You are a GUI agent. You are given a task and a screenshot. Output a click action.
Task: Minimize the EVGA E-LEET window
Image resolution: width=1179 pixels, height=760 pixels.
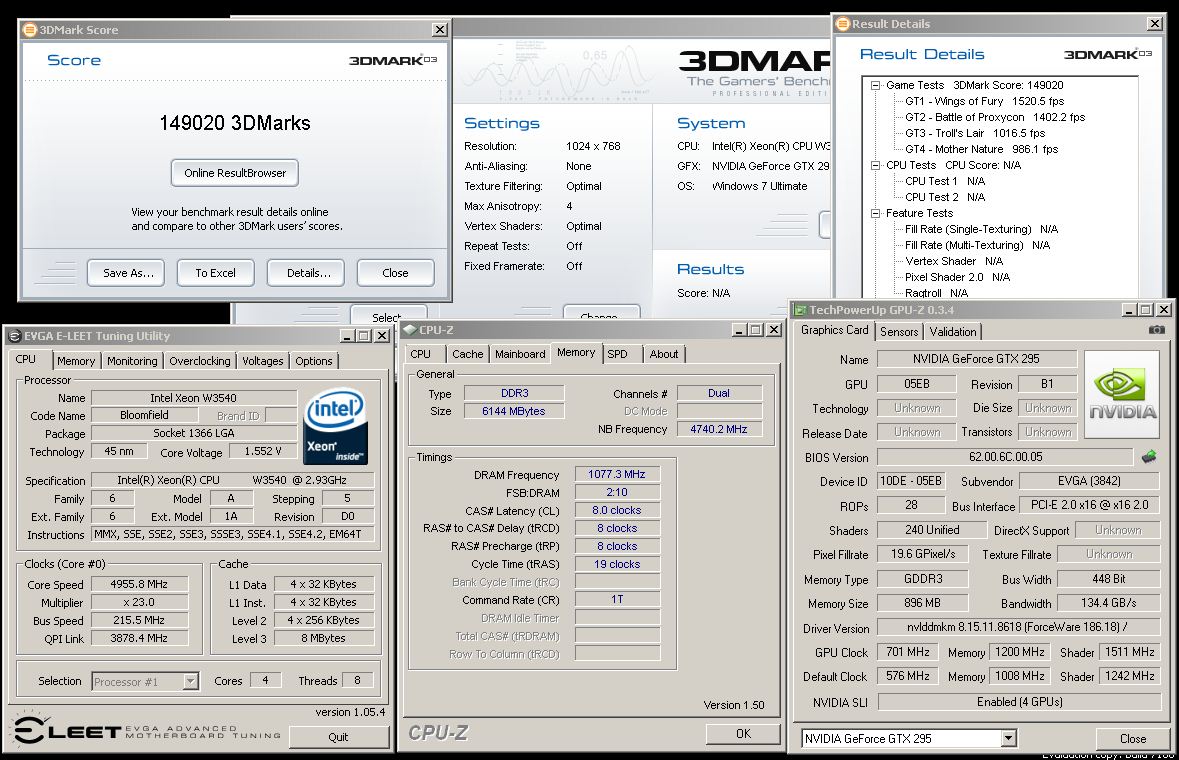click(x=347, y=336)
